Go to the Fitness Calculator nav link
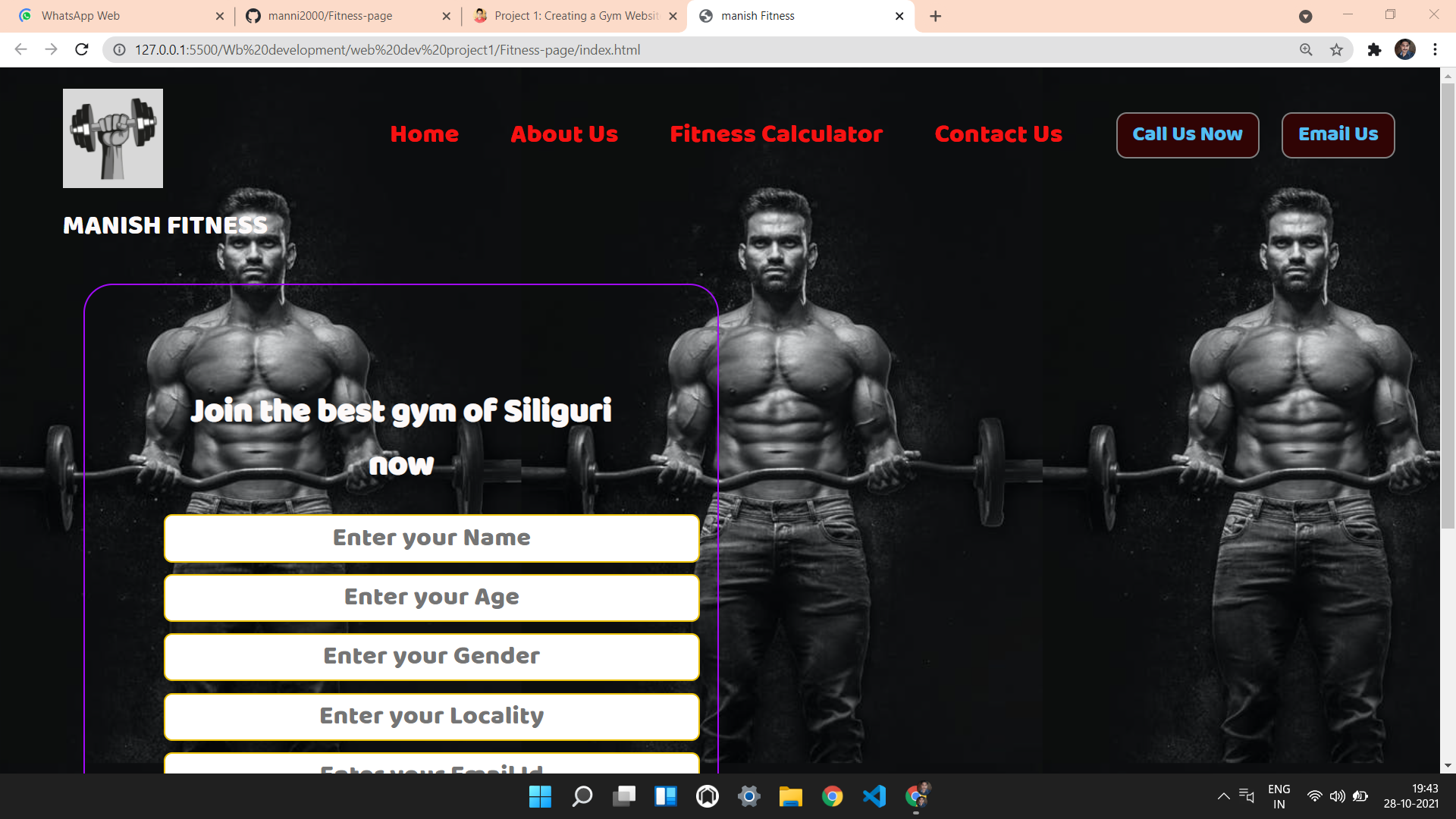This screenshot has width=1456, height=819. point(776,134)
